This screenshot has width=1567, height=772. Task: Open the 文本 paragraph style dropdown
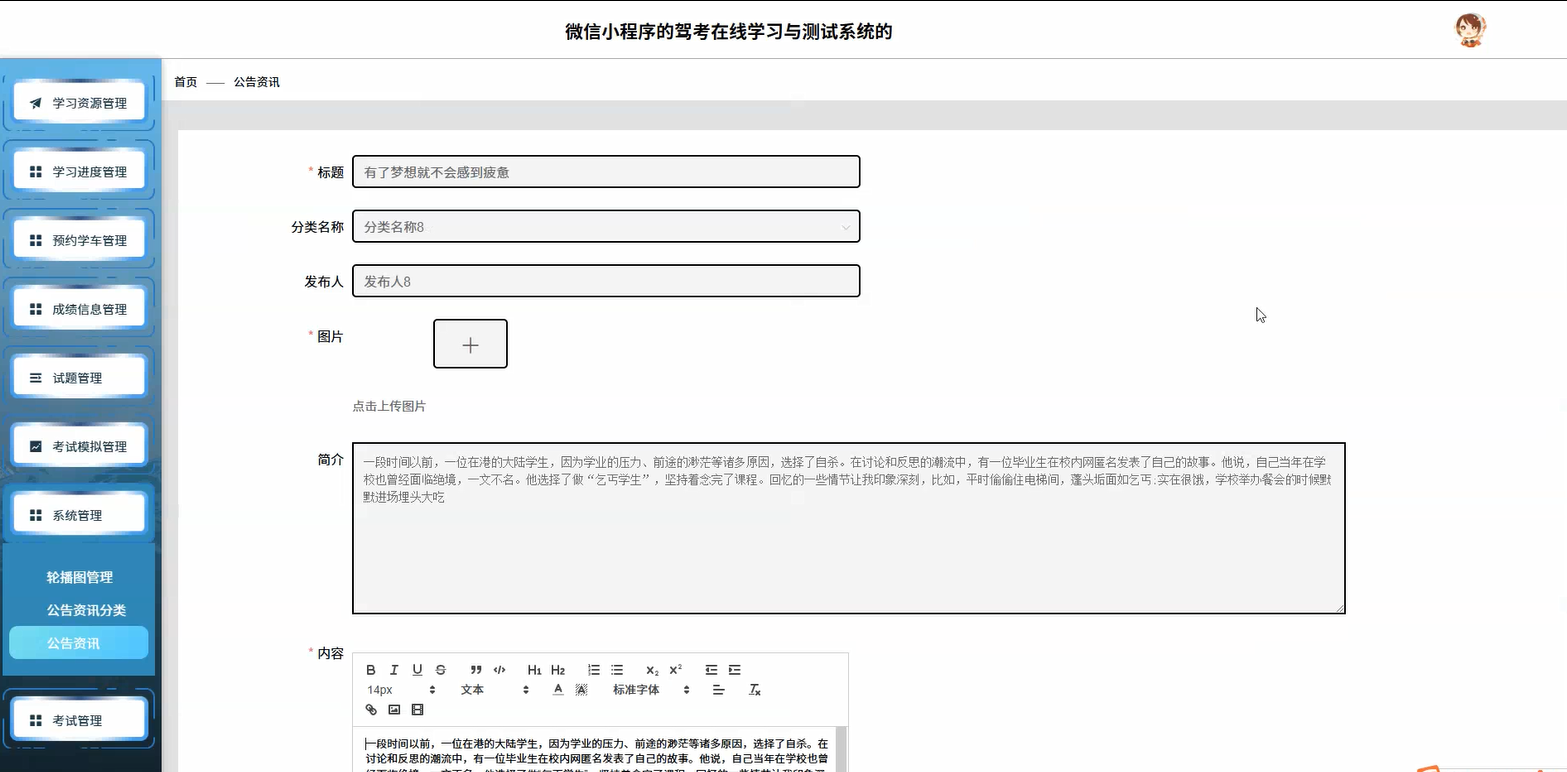(494, 690)
